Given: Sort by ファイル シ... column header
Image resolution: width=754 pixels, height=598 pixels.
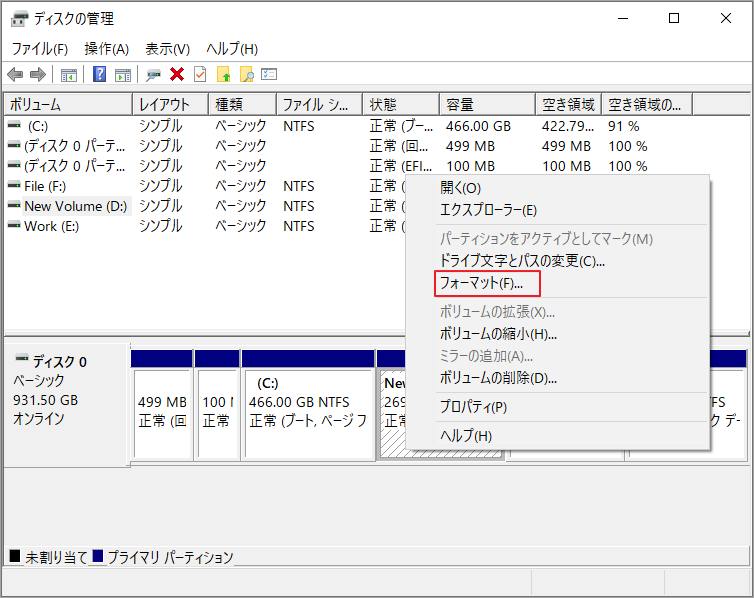Looking at the screenshot, I should tap(319, 104).
